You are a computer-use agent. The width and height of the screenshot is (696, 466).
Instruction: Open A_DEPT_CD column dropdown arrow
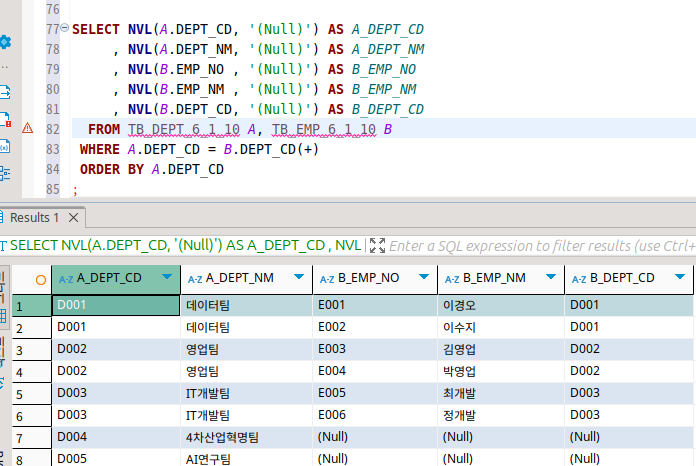[x=167, y=277]
